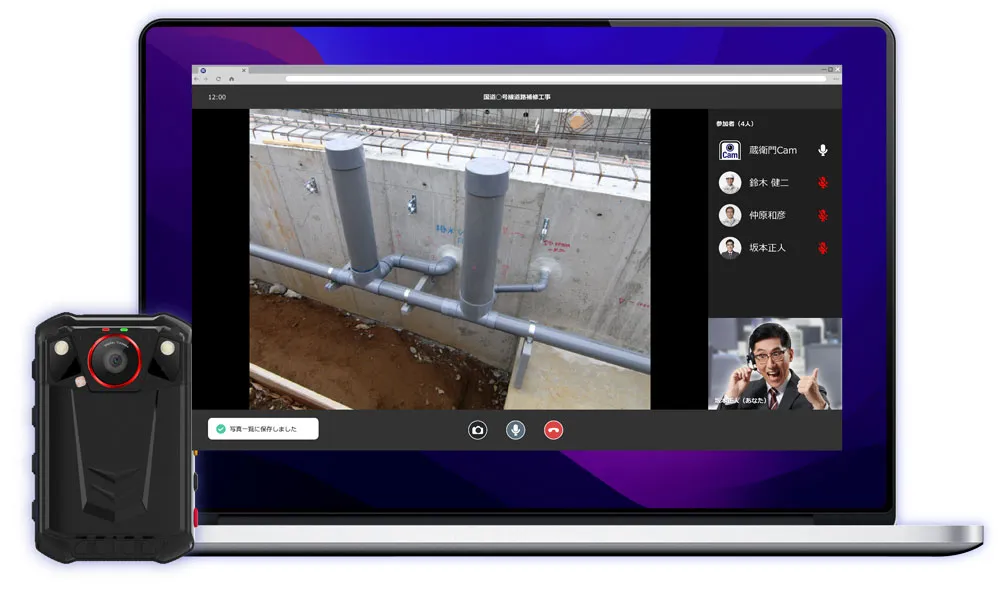End the call with the red hang-up button
This screenshot has width=1000, height=594.
553,430
